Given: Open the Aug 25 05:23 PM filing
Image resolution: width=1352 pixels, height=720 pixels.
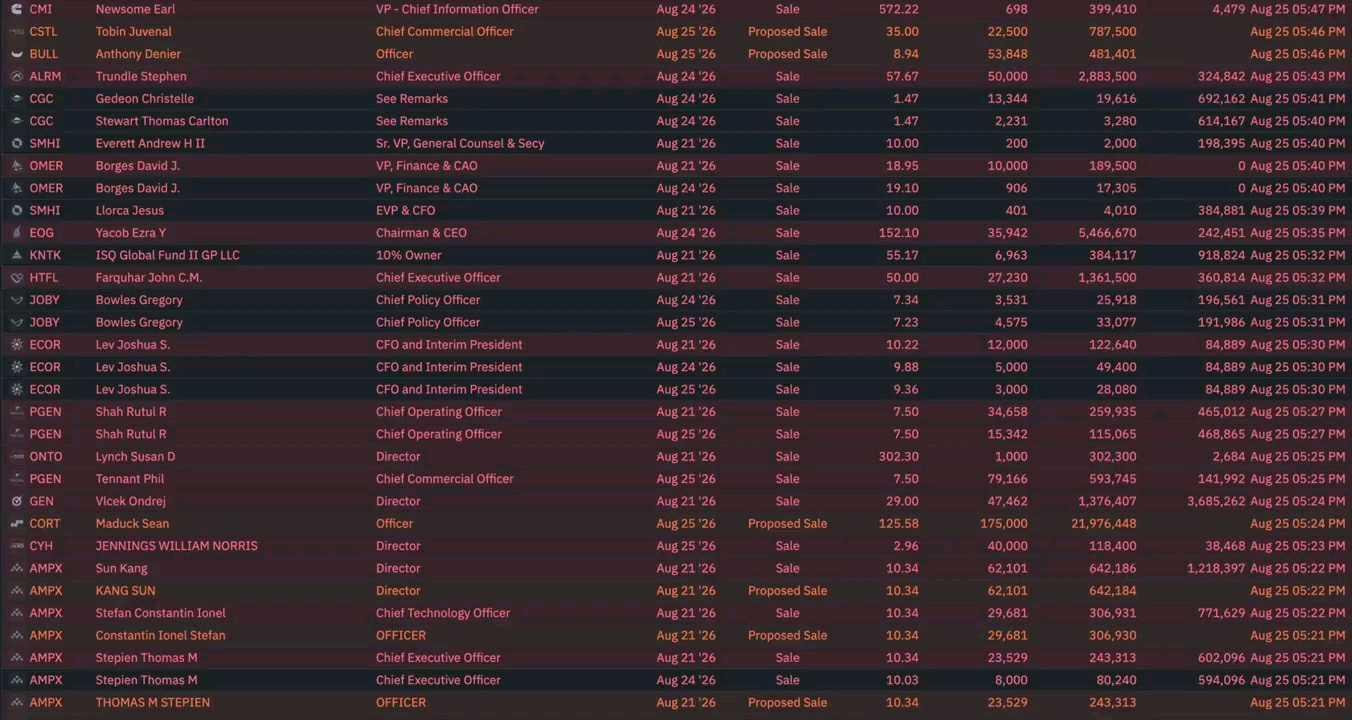Looking at the screenshot, I should [x=1297, y=546].
